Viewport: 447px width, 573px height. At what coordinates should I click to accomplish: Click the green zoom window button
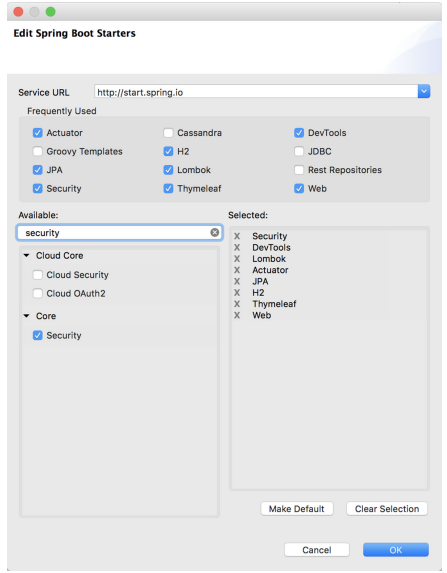point(50,12)
